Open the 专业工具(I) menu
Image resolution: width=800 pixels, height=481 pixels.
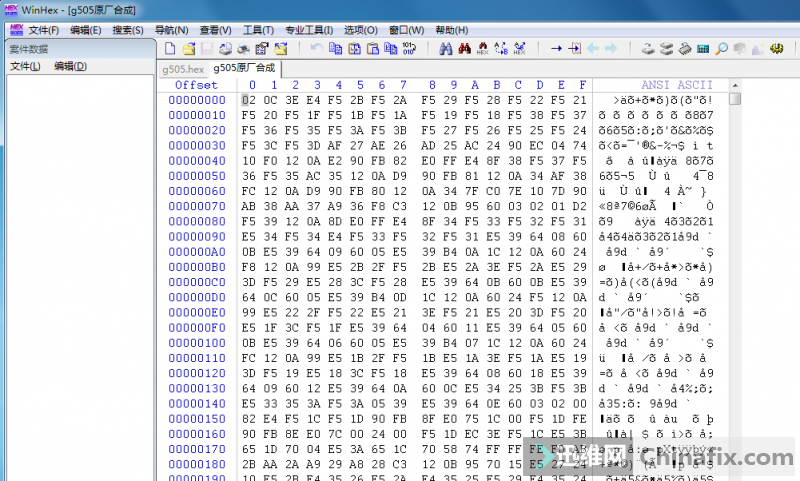pos(309,30)
